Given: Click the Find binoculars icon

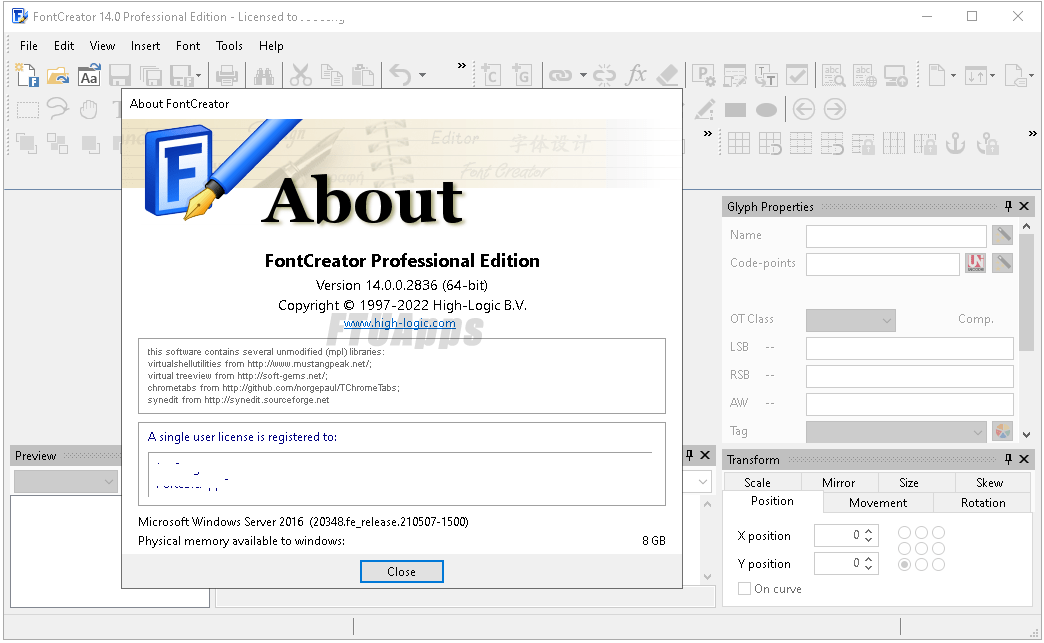Looking at the screenshot, I should point(264,75).
